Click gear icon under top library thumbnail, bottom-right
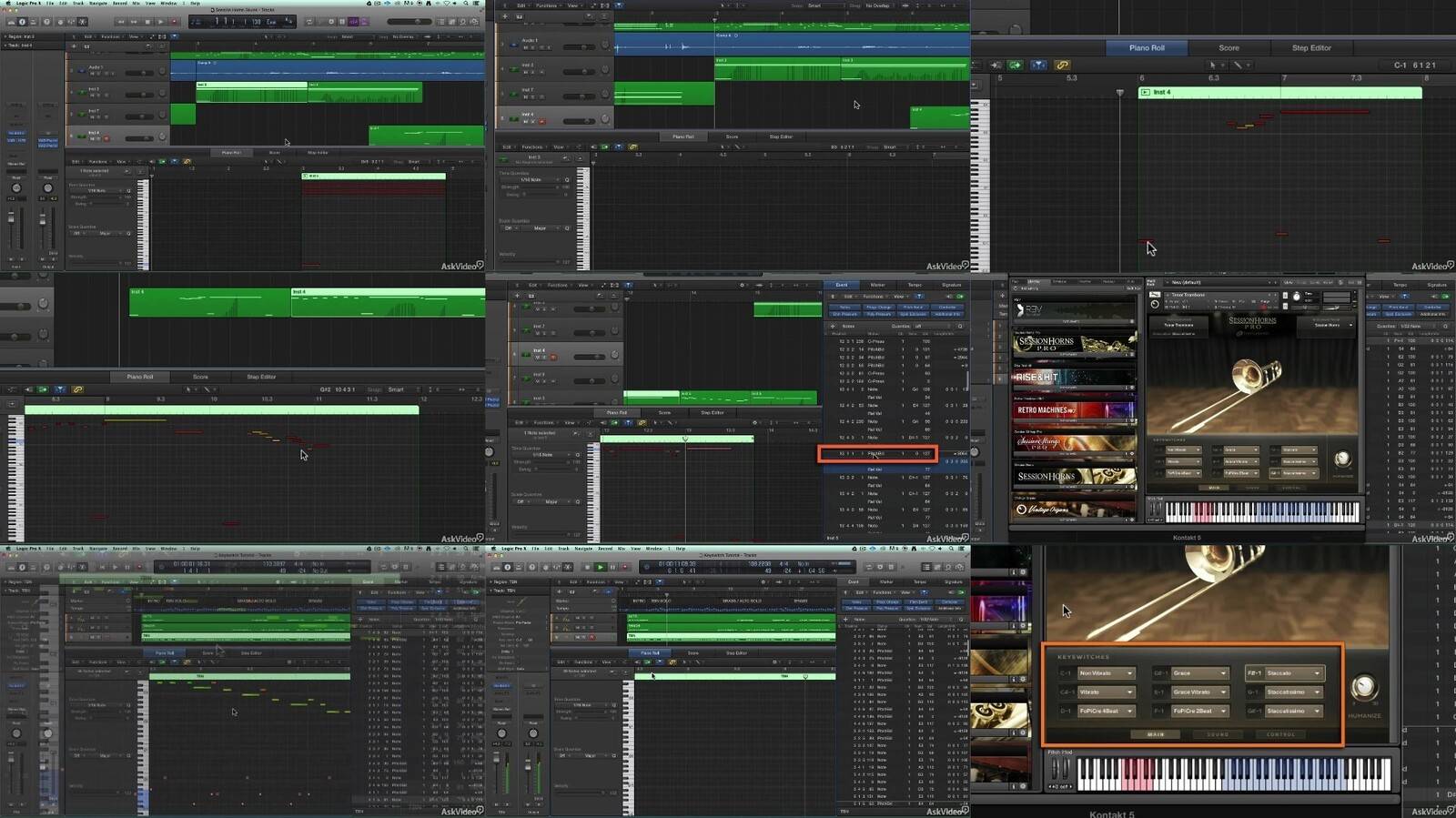Image resolution: width=1456 pixels, height=818 pixels. tap(1022, 572)
